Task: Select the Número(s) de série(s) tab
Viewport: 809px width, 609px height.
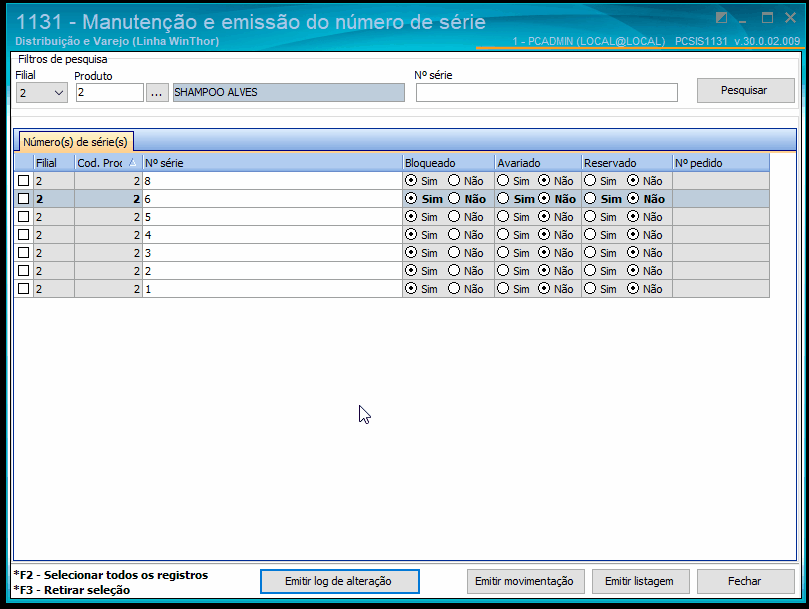Action: click(x=75, y=142)
